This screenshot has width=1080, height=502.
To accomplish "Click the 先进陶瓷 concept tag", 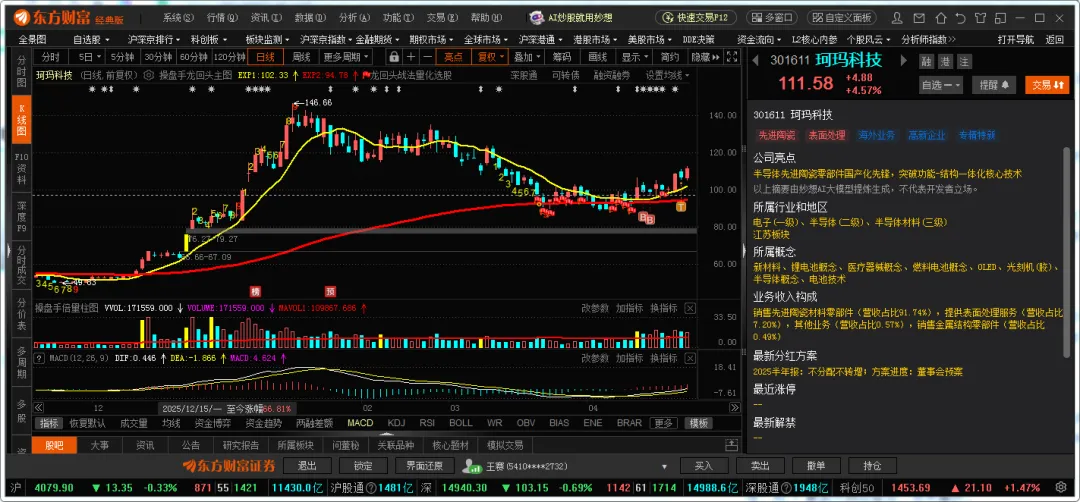I will 777,136.
